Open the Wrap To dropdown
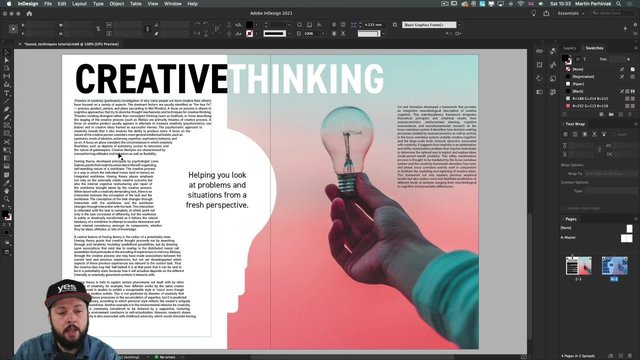 610,173
